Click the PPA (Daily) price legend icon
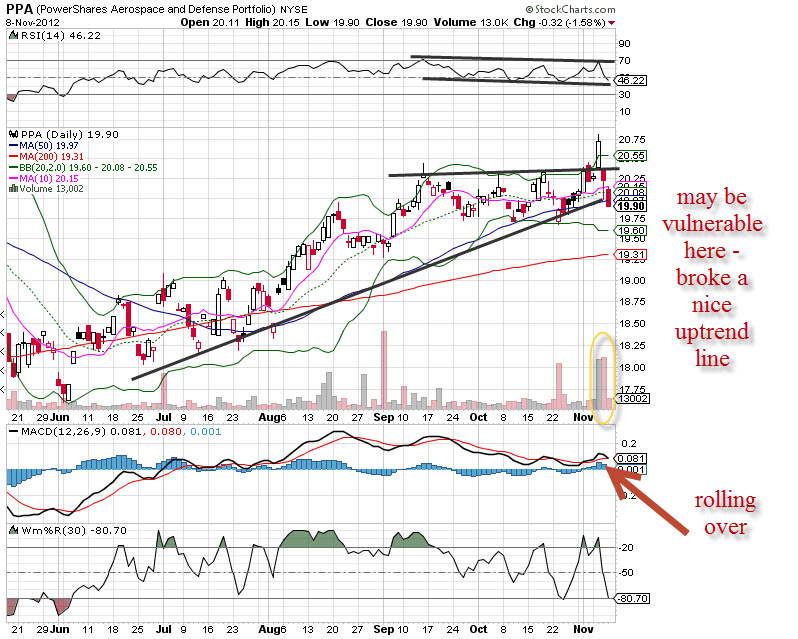This screenshot has width=798, height=639. (x=12, y=134)
